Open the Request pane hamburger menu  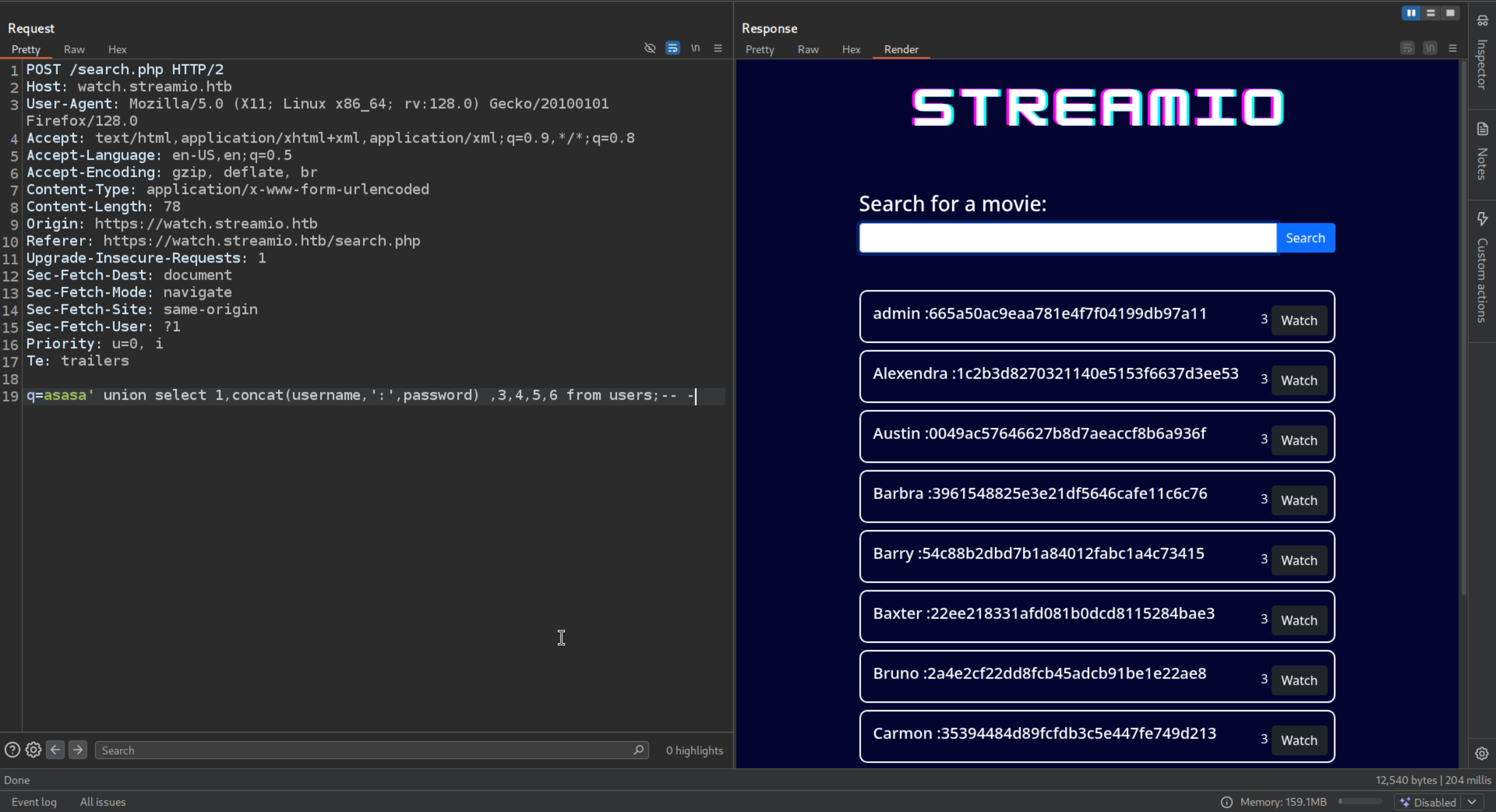point(718,48)
